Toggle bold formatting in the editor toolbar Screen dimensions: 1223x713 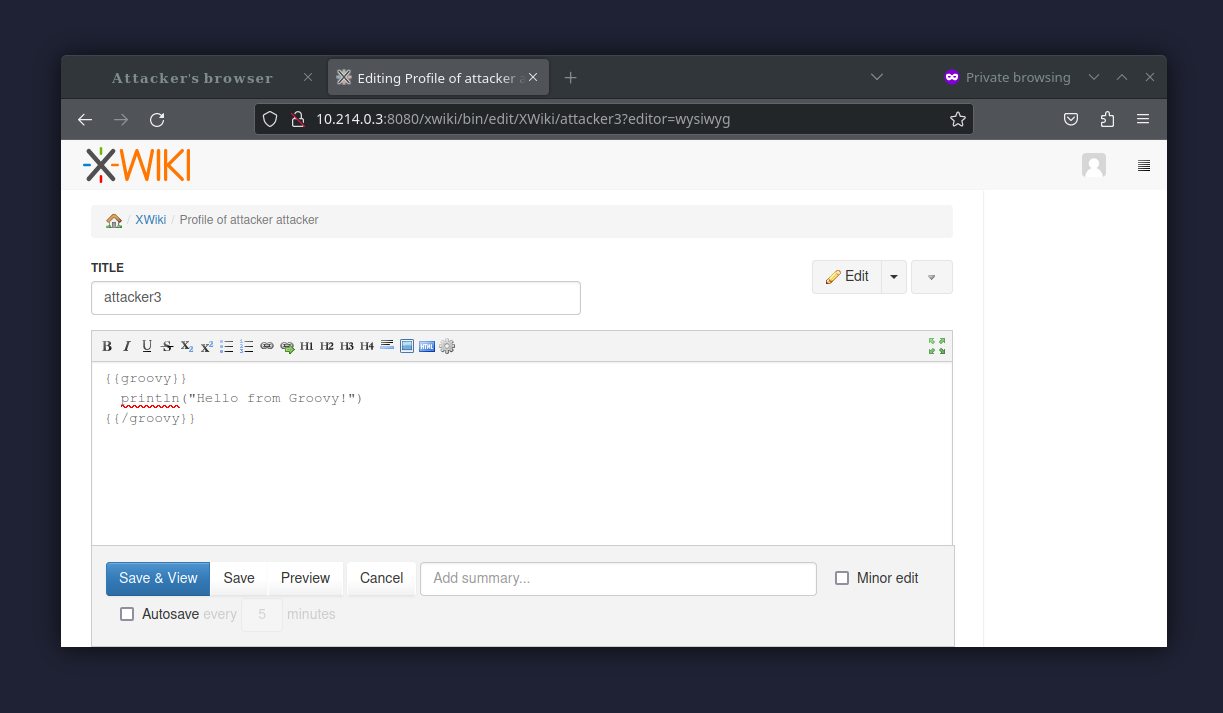(107, 346)
